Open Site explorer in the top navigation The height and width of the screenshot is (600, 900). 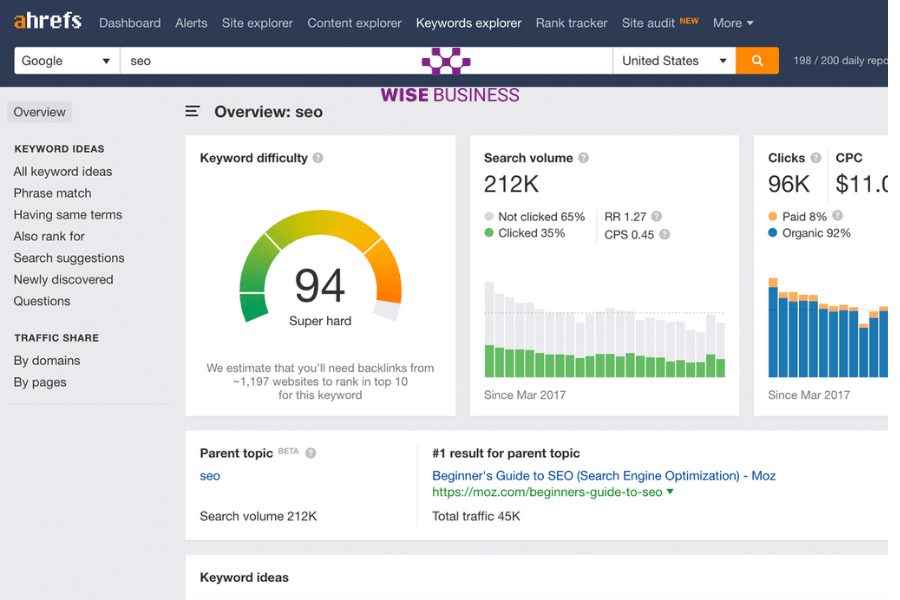coord(257,23)
